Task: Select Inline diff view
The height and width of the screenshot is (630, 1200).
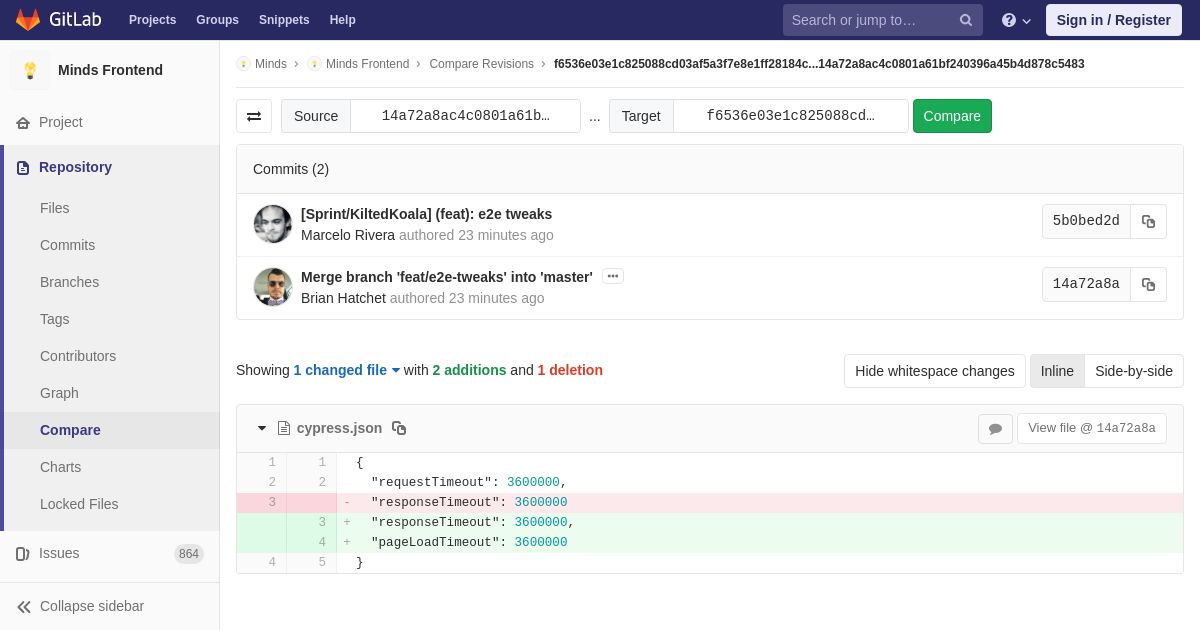Action: [x=1056, y=371]
